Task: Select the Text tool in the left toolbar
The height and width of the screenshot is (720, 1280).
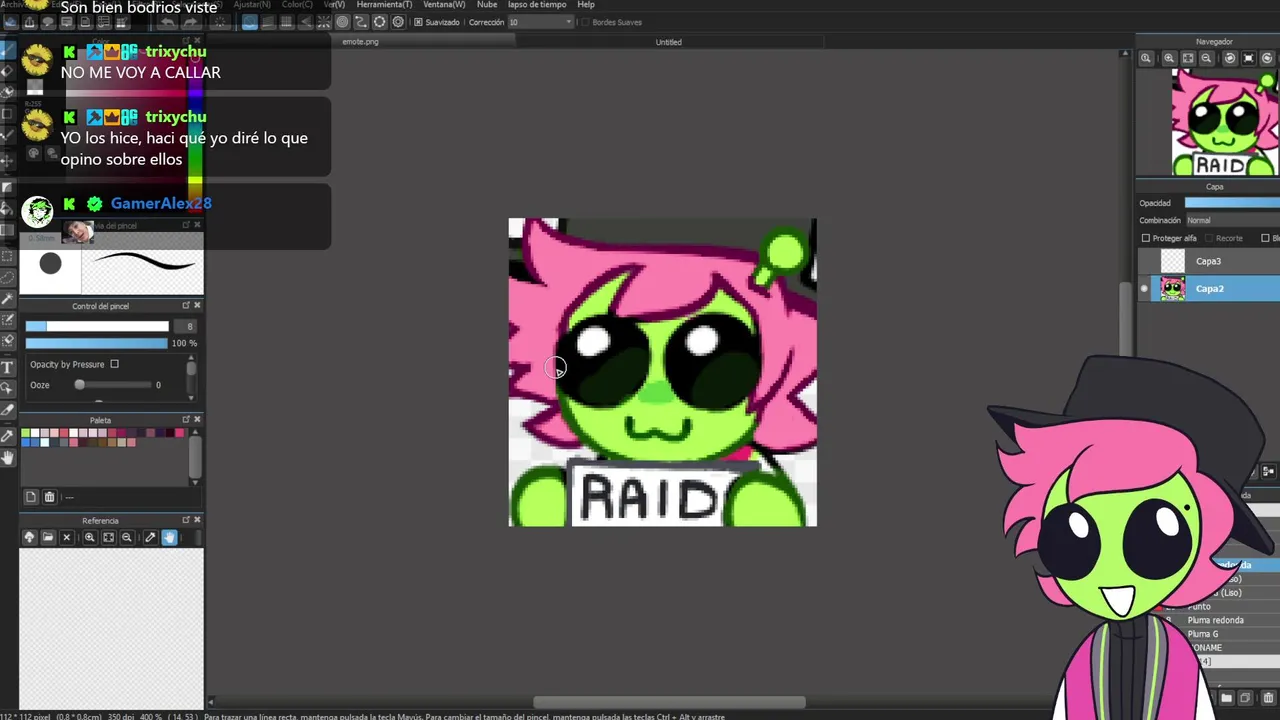Action: [x=8, y=367]
